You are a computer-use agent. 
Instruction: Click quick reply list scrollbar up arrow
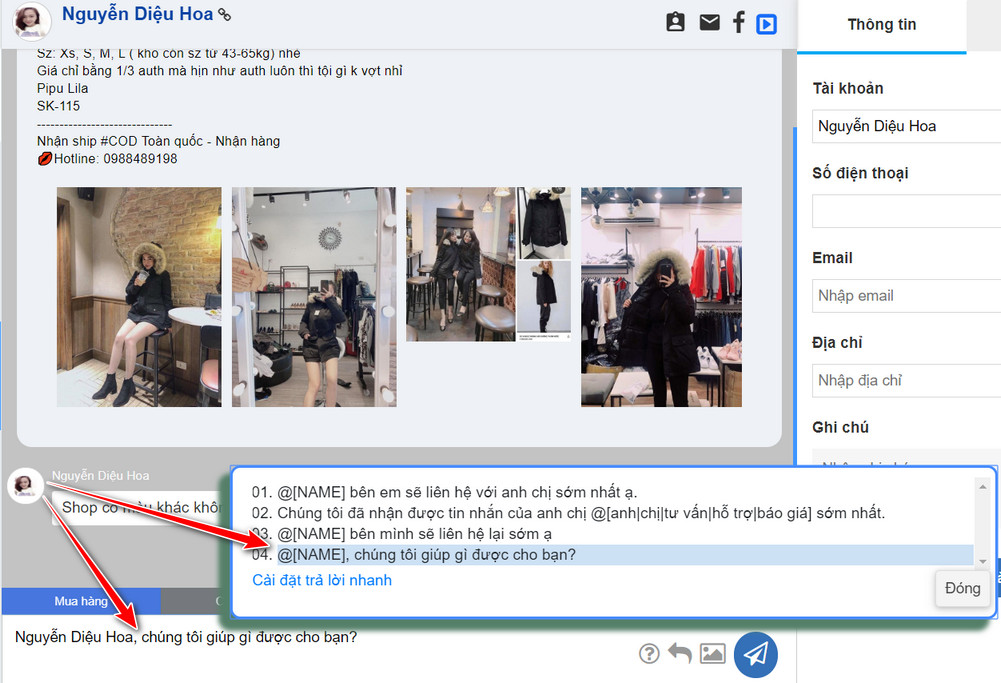pos(982,487)
